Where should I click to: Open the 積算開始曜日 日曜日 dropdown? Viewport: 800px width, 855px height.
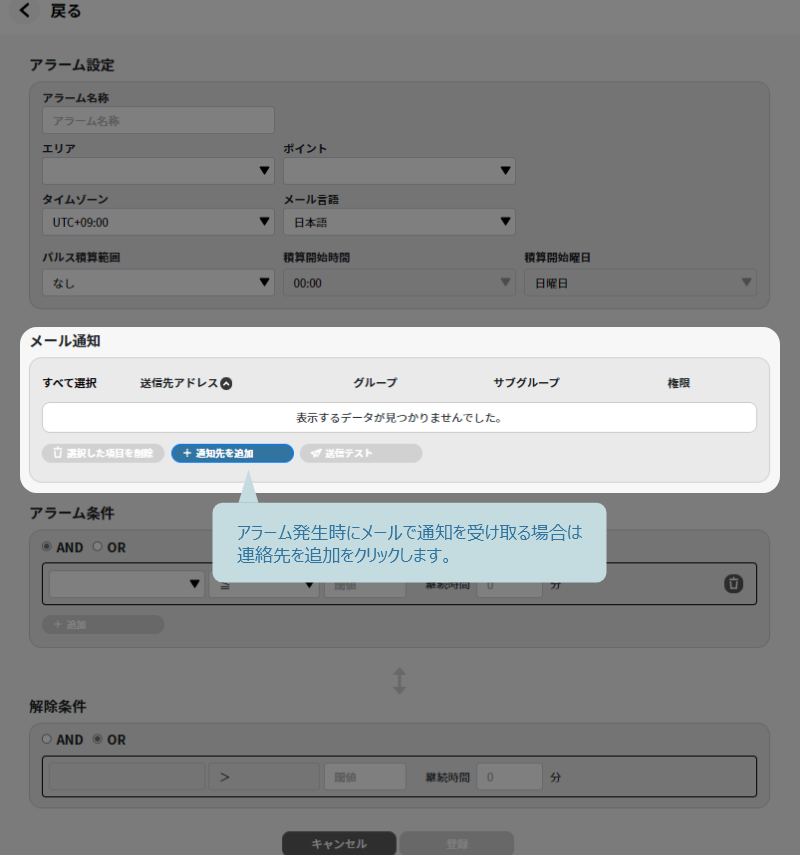640,283
